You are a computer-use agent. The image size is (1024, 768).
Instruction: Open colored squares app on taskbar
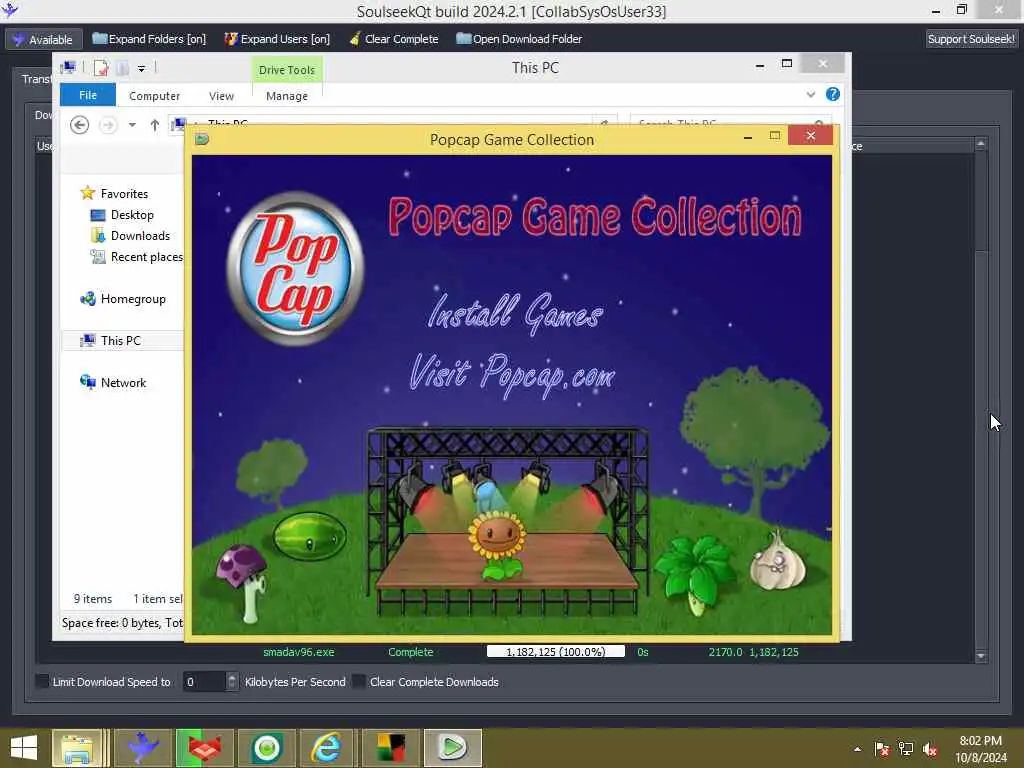pos(391,748)
